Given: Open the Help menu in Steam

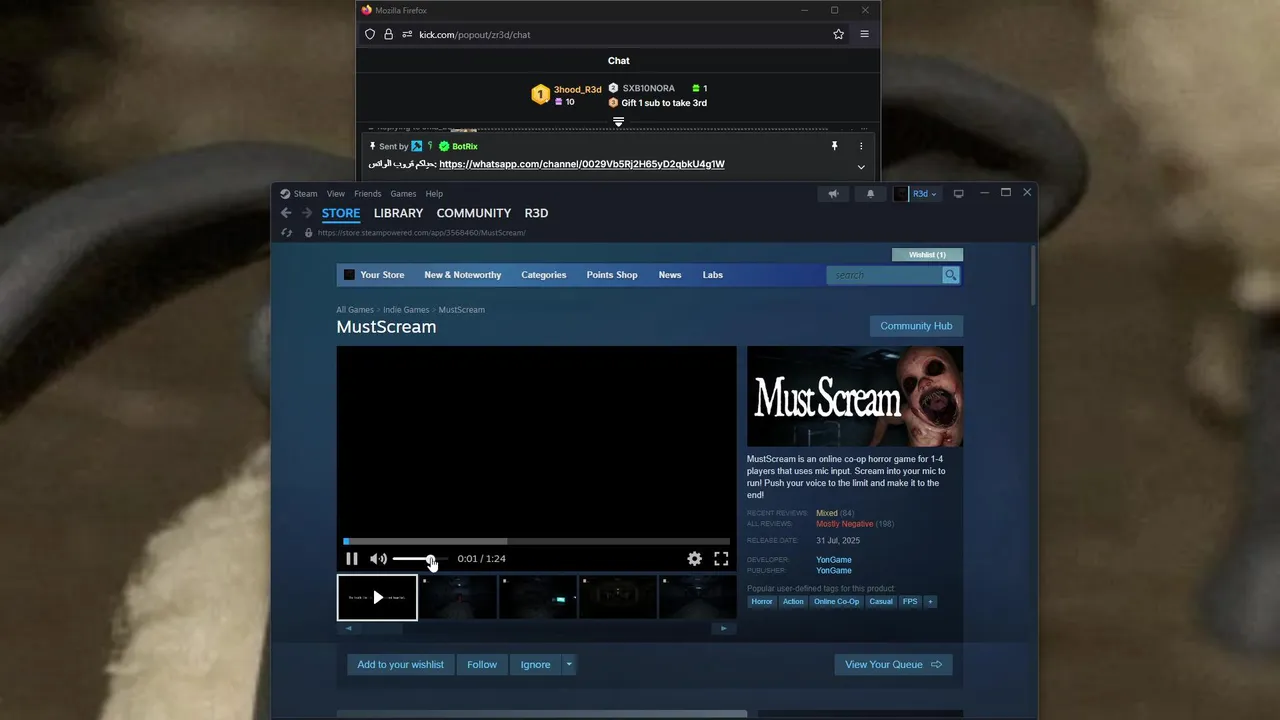Looking at the screenshot, I should [434, 194].
